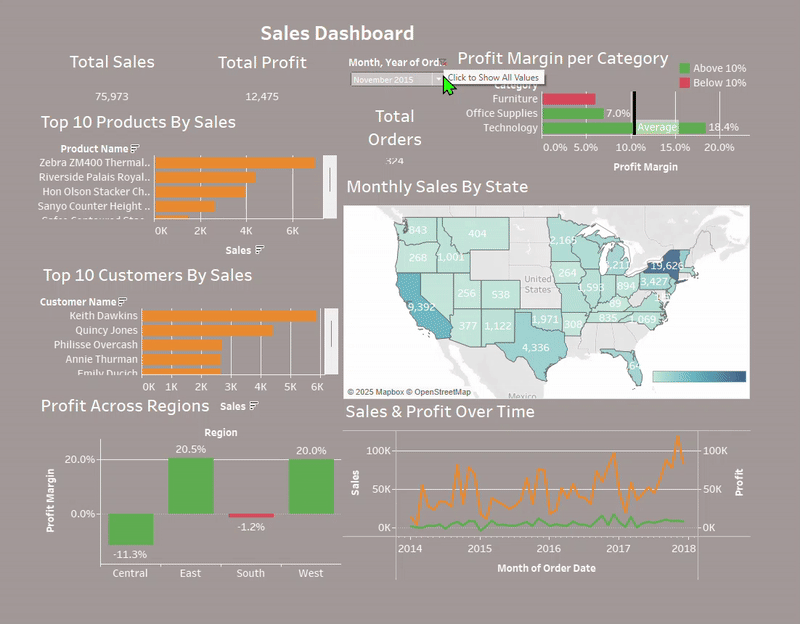The width and height of the screenshot is (800, 624).
Task: Click the map state labeled 264
Action: [x=567, y=273]
